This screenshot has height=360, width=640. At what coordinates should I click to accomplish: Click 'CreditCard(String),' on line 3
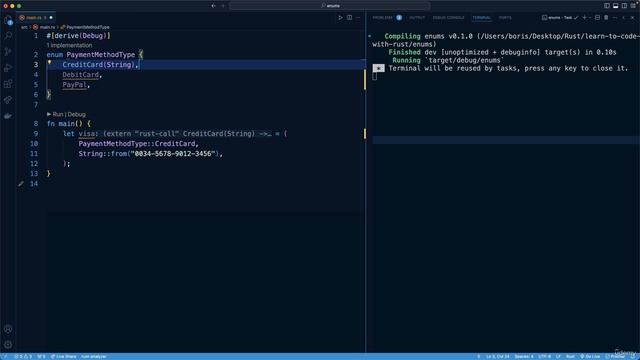tap(101, 64)
